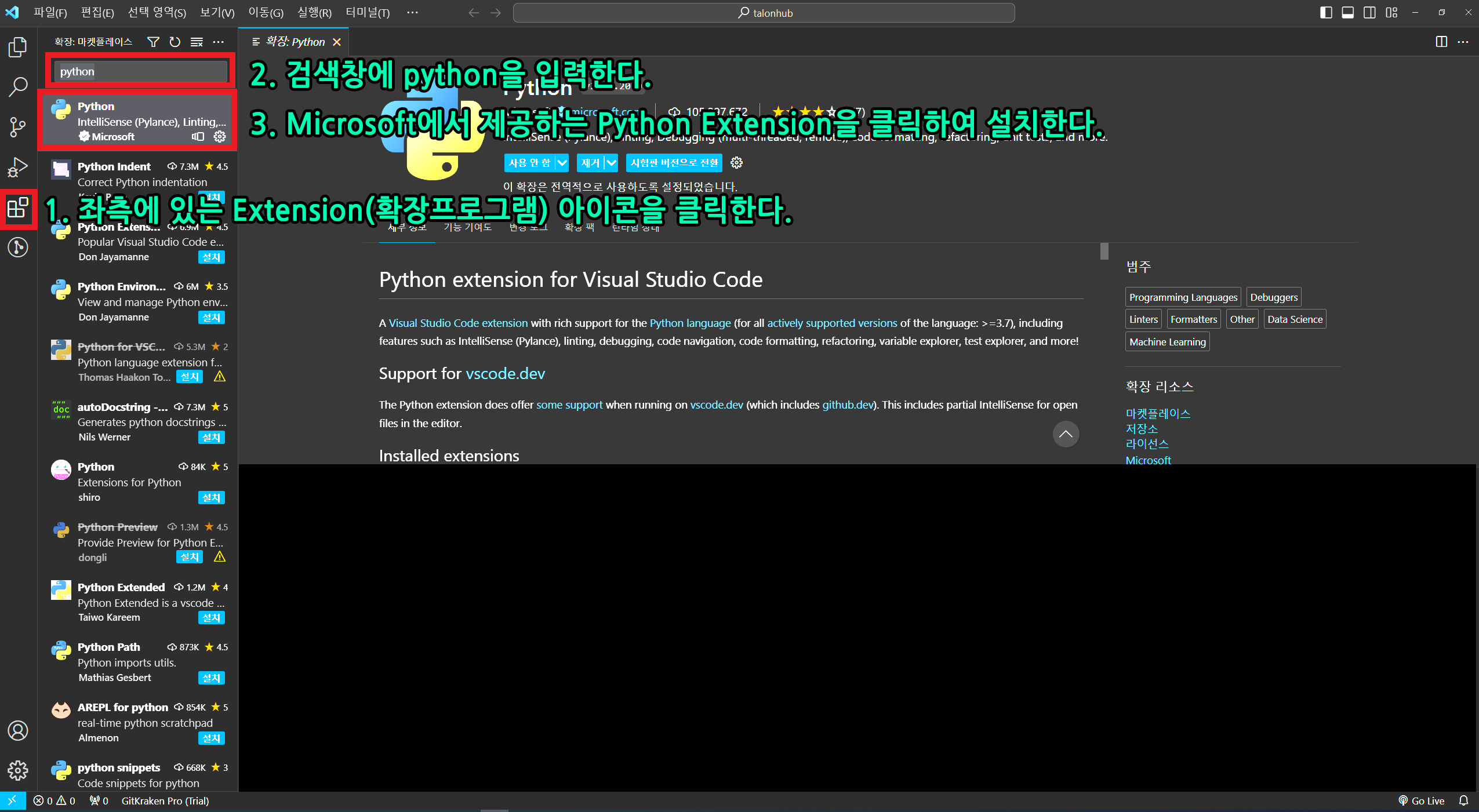Image resolution: width=1479 pixels, height=812 pixels.
Task: Open settings gear beside pre-release switch button
Action: (736, 163)
